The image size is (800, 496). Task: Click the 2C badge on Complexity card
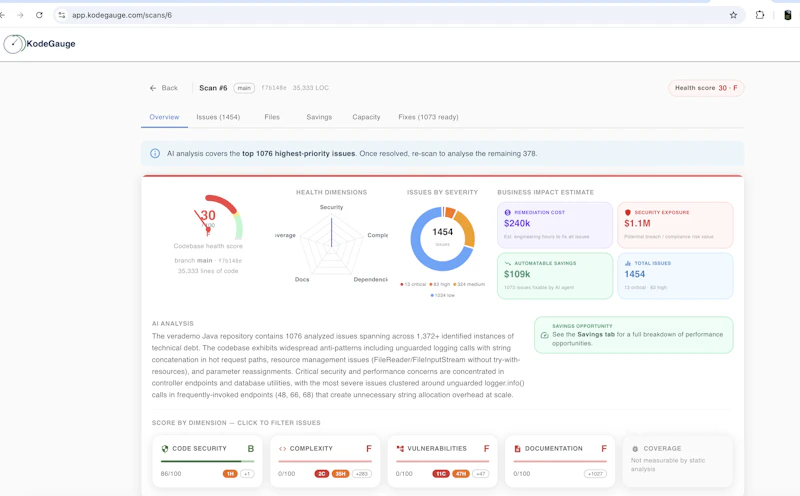[321, 474]
